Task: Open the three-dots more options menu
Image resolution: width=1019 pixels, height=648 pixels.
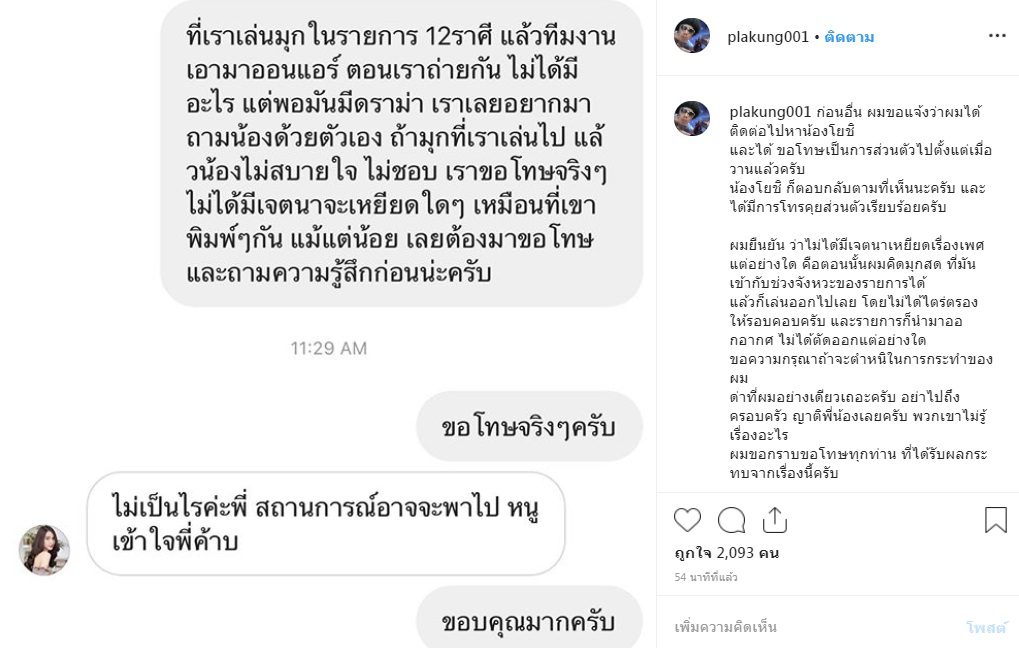Action: click(997, 36)
